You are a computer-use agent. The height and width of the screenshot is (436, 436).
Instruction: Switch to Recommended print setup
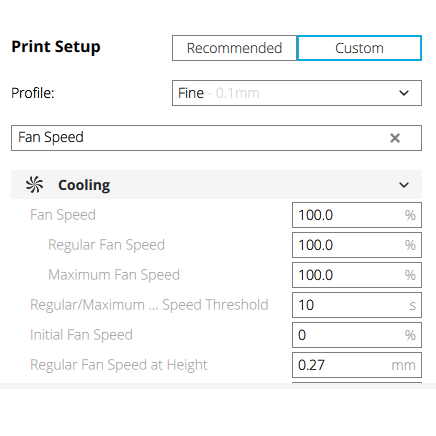[234, 48]
